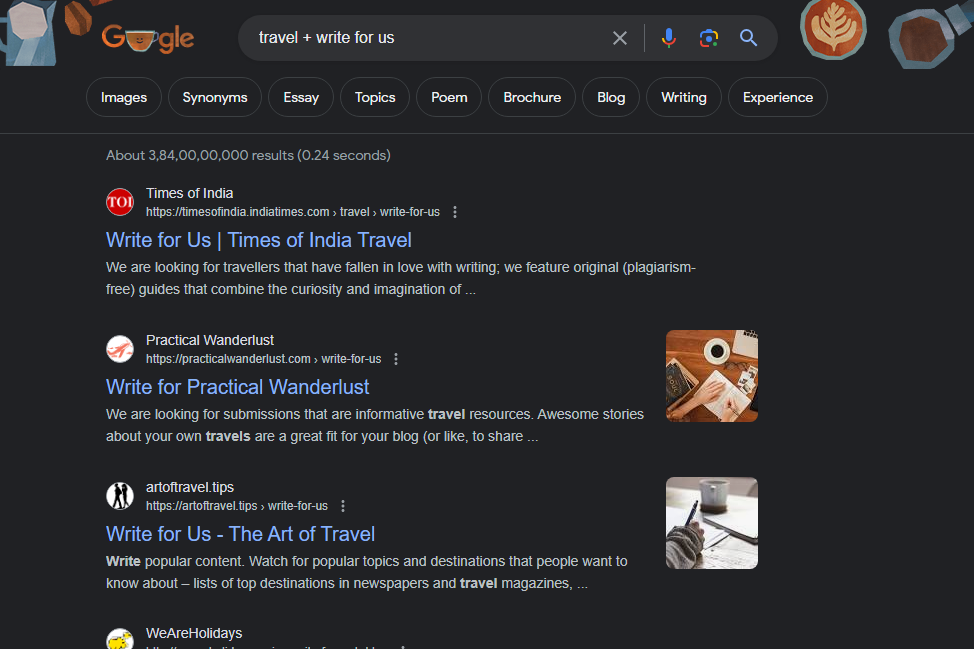The image size is (974, 649).
Task: Open 'Write for Practical Wanderlust' link
Action: 237,388
